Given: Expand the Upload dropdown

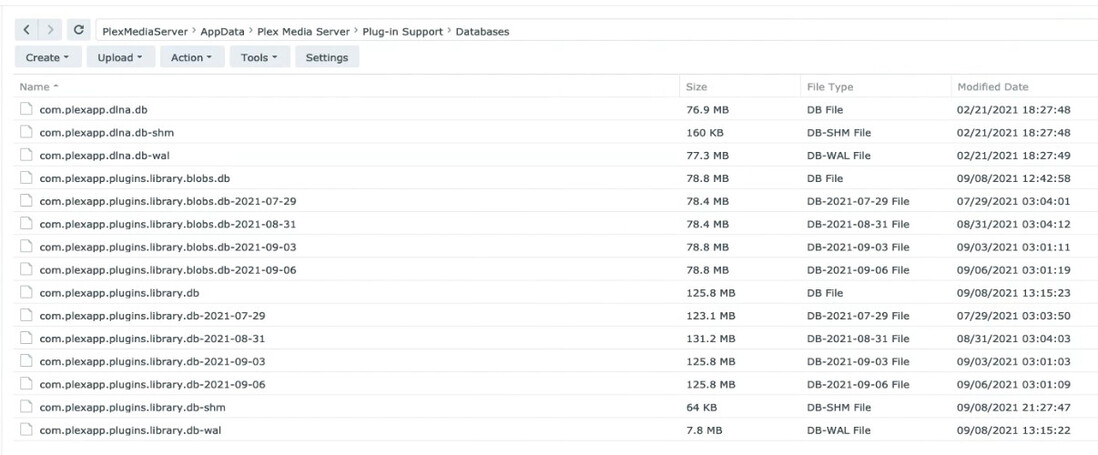Looking at the screenshot, I should click(x=119, y=58).
